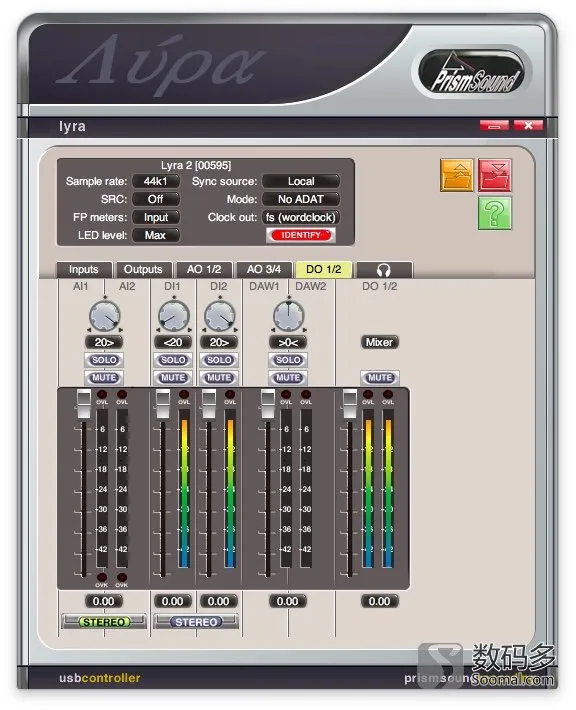Click the red IDENTIFY button
The image size is (576, 710).
[301, 235]
